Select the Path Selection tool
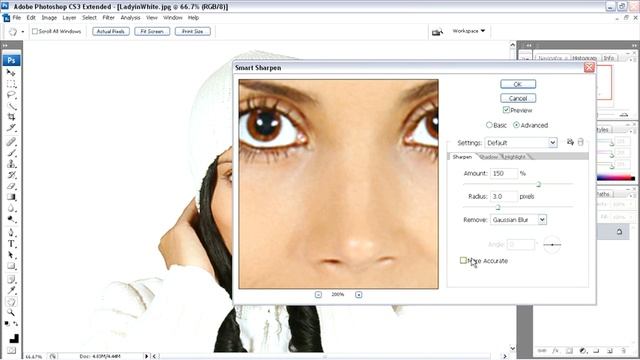The width and height of the screenshot is (640, 360). click(11, 255)
